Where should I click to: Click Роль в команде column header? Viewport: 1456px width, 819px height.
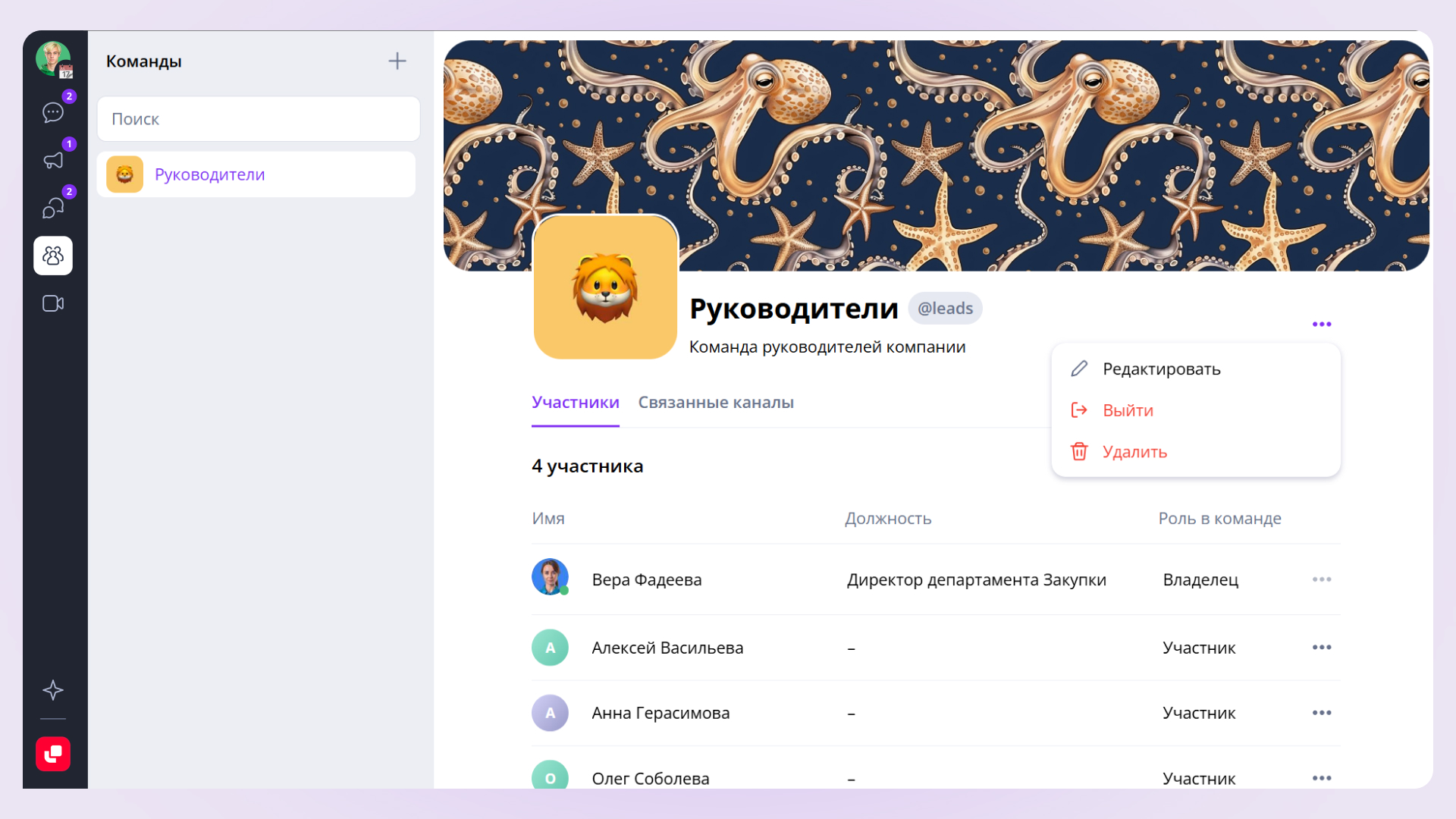1219,519
